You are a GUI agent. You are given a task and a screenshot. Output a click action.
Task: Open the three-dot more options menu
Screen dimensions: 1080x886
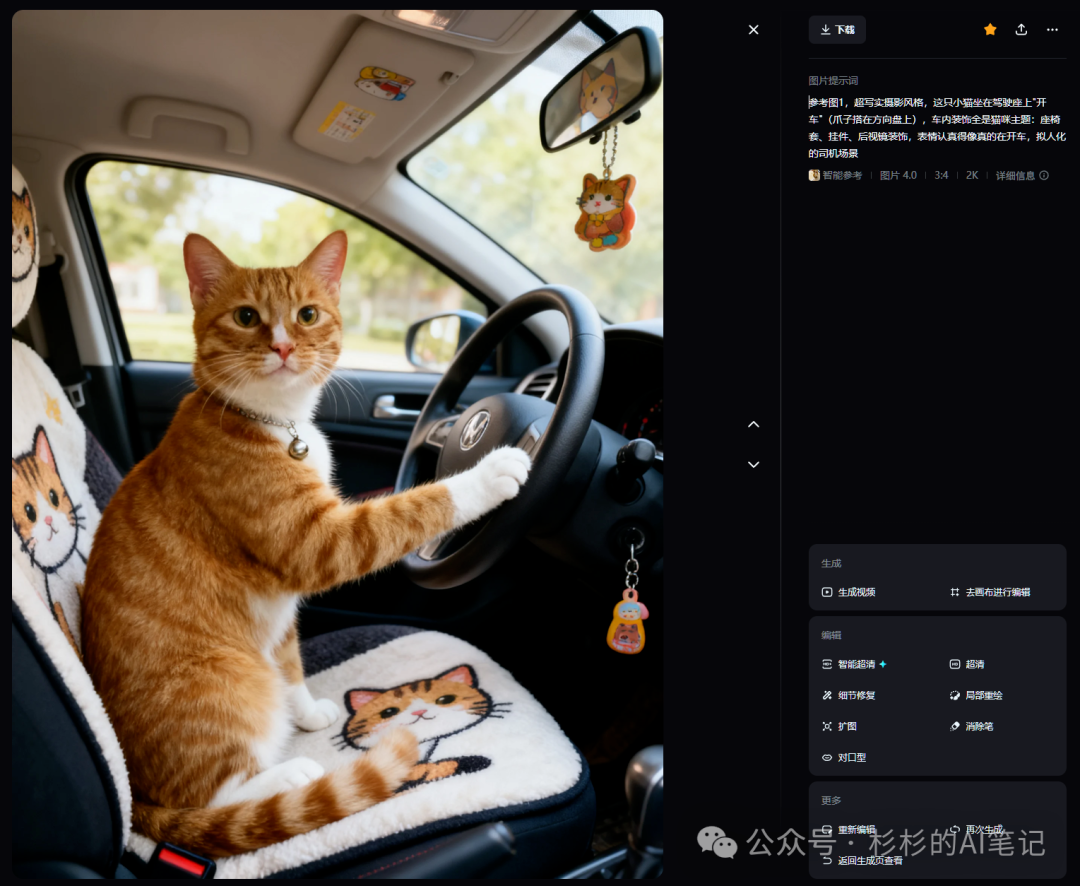tap(1052, 30)
